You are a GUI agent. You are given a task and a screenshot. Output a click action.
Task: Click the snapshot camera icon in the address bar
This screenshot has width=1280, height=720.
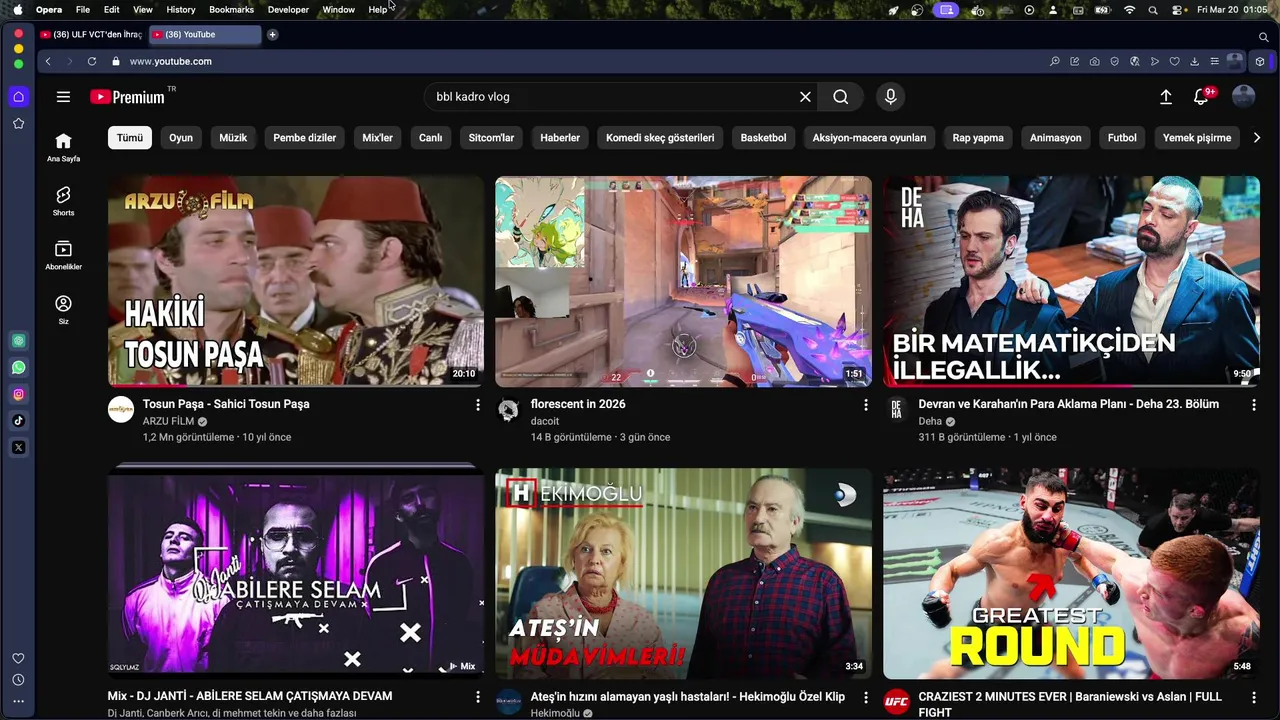(1095, 61)
